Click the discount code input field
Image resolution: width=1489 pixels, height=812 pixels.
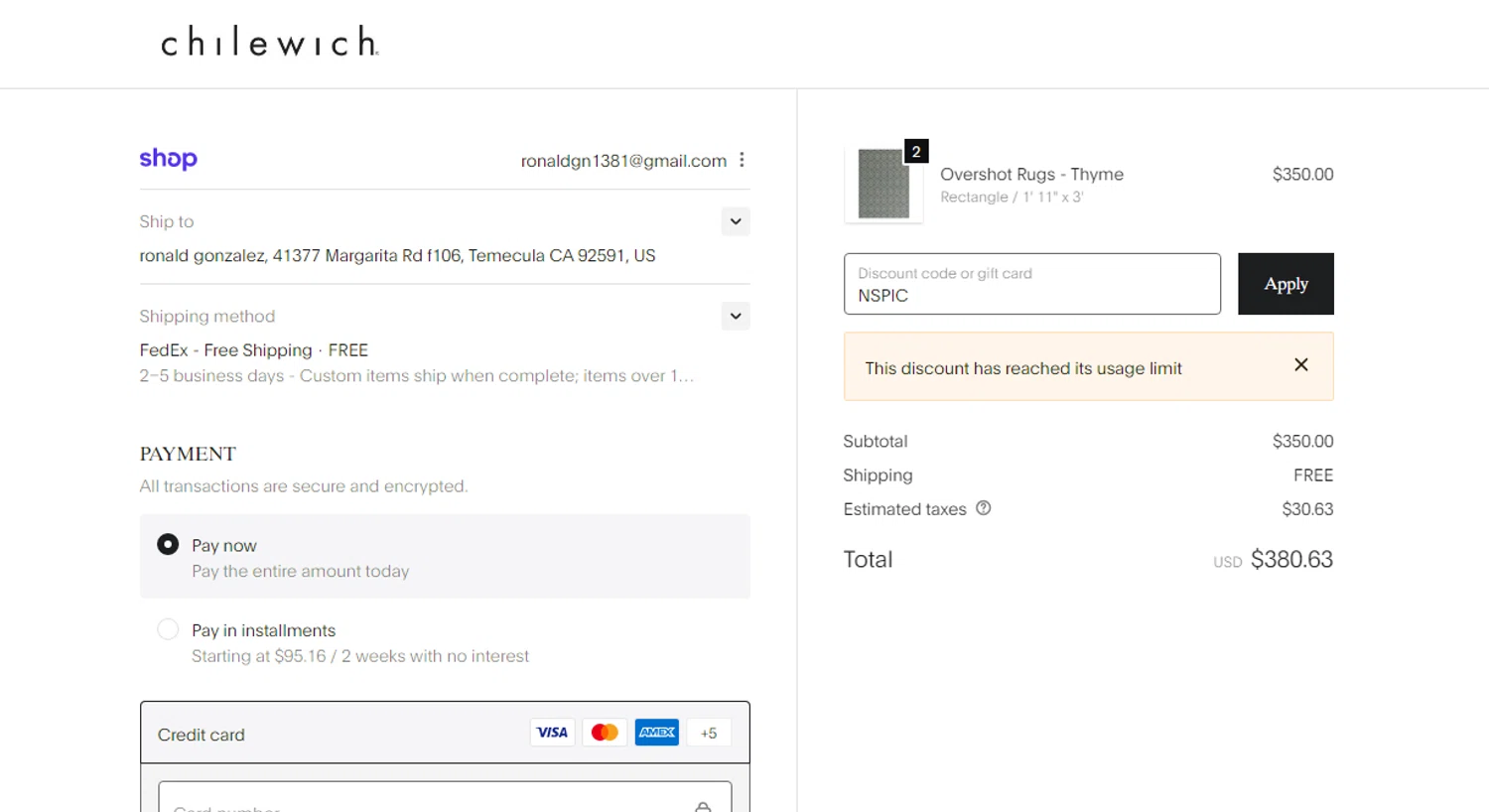(1032, 284)
